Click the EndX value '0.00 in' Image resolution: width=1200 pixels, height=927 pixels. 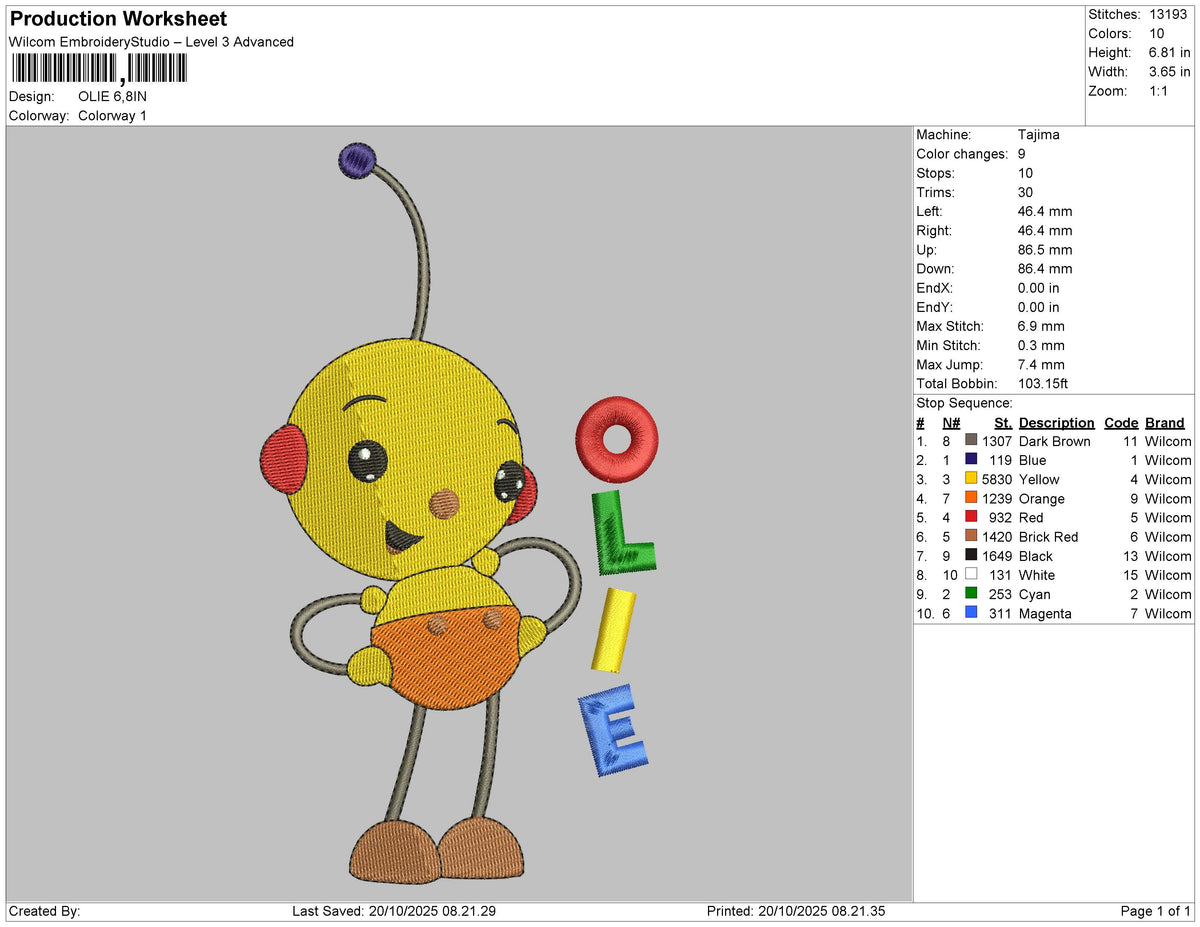coord(1039,288)
